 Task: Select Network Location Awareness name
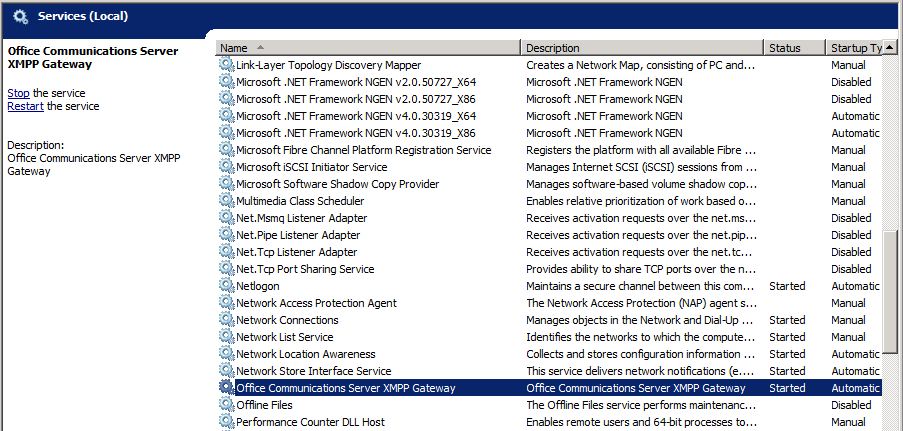(x=305, y=354)
